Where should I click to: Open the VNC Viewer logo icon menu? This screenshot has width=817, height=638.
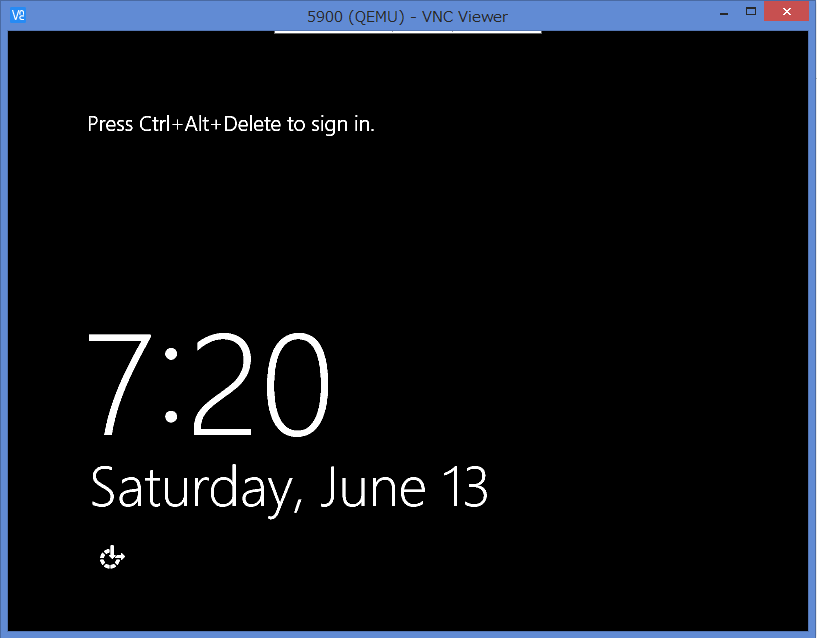point(18,15)
